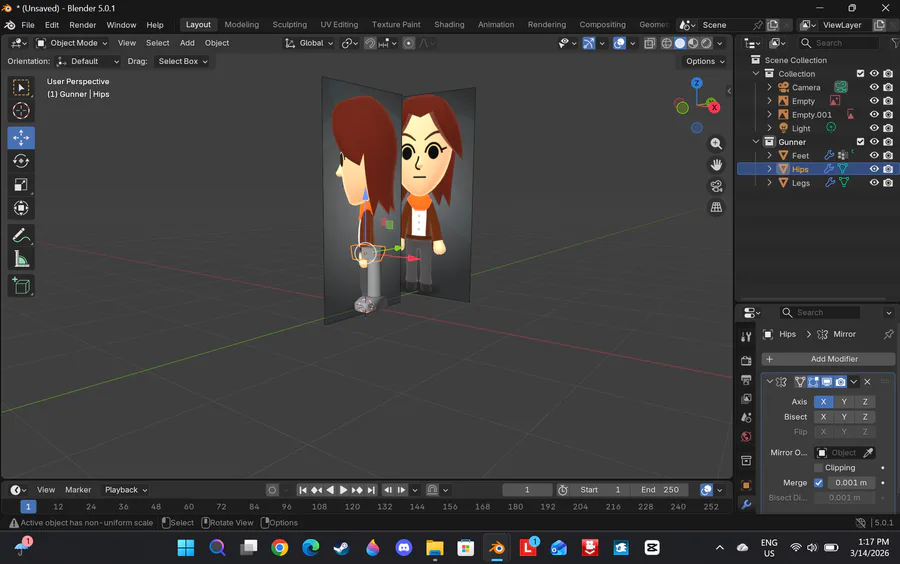
Task: Click the Merge distance value field
Action: tap(851, 483)
